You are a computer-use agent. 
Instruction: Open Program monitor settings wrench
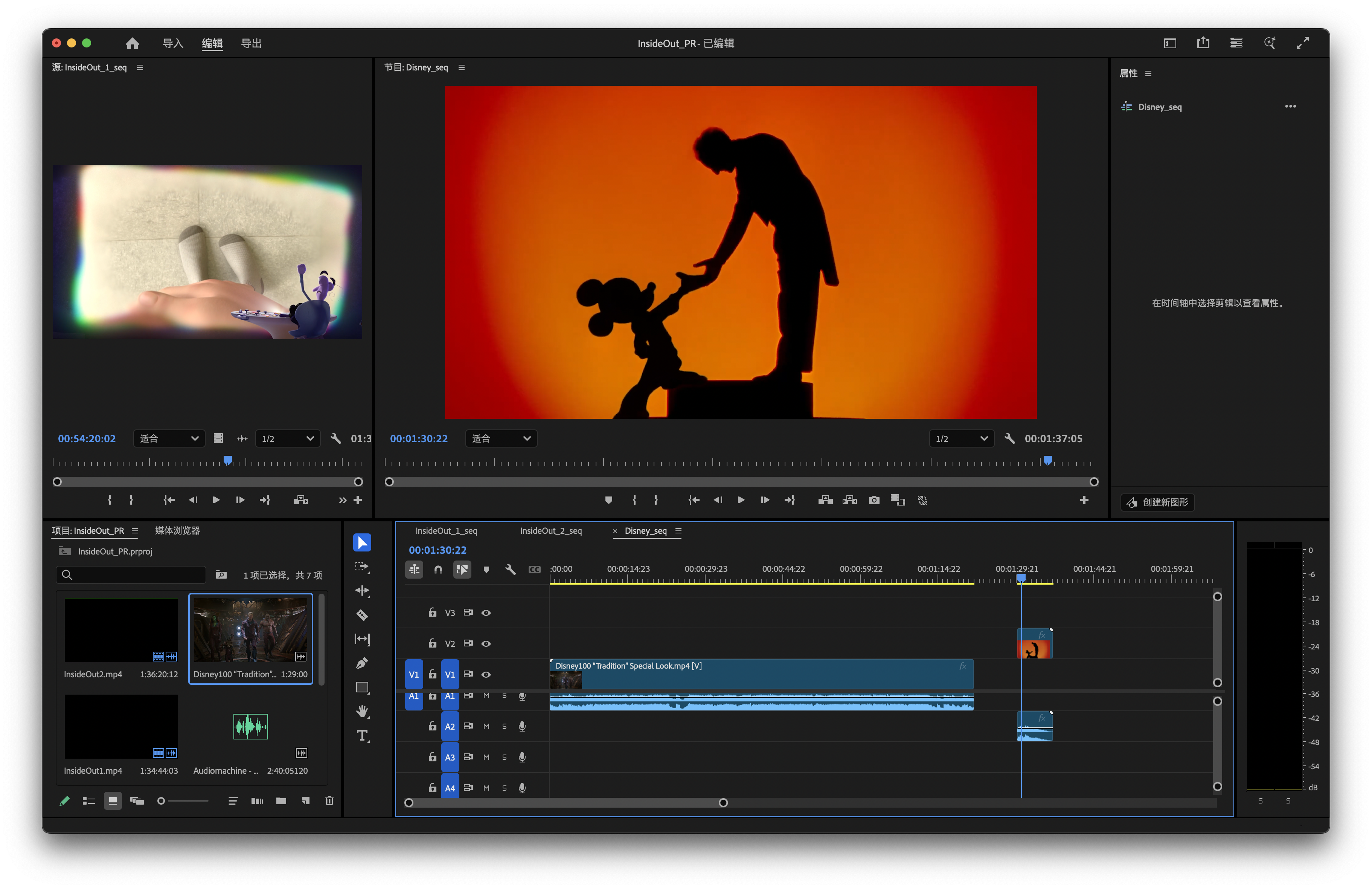pos(1009,438)
